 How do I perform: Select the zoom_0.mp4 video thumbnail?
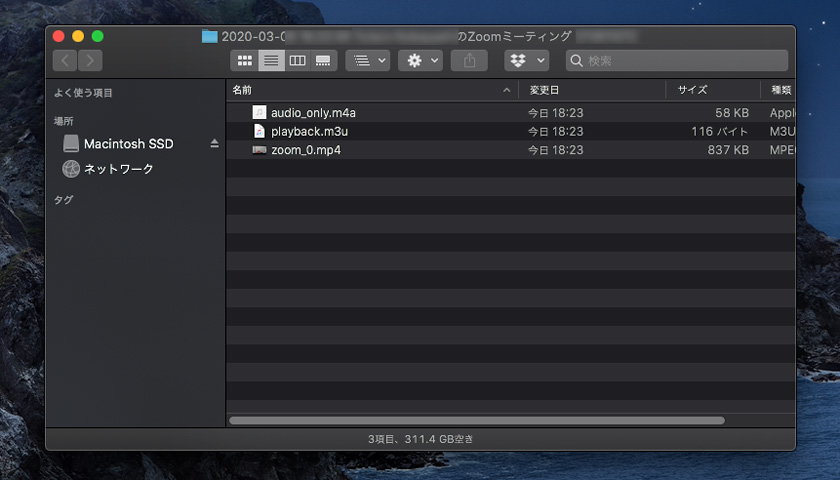pos(259,150)
